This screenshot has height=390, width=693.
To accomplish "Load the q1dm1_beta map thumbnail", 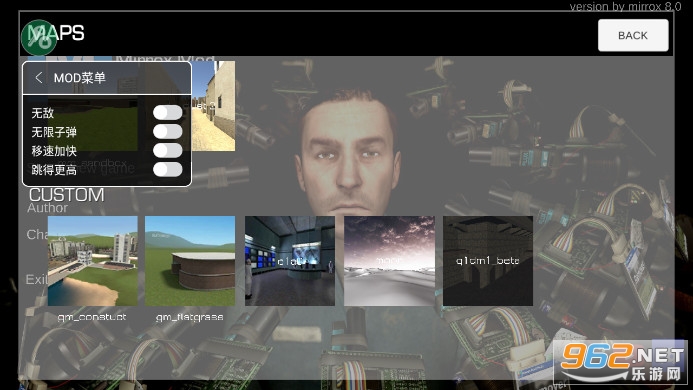I will tap(488, 261).
